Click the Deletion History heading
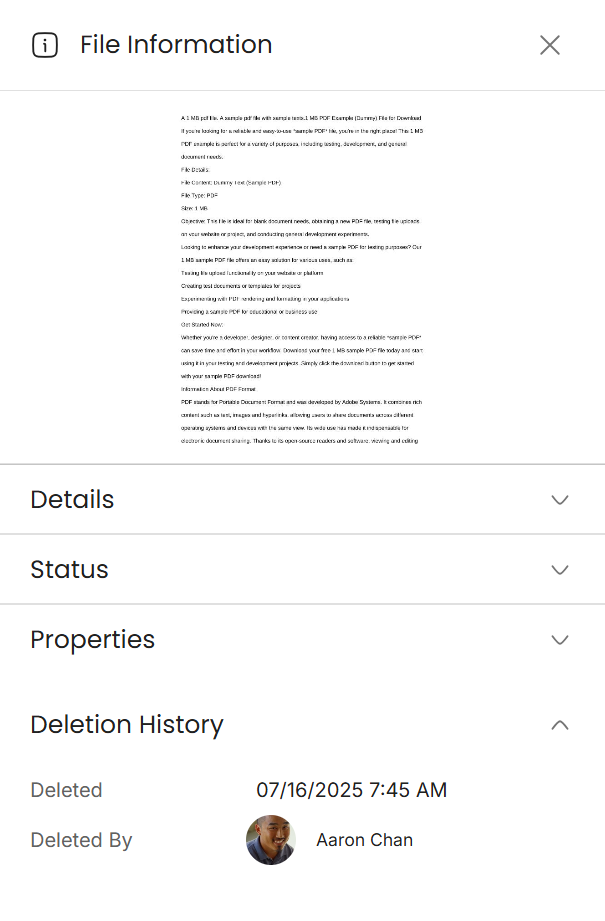This screenshot has width=605, height=921. pos(127,725)
